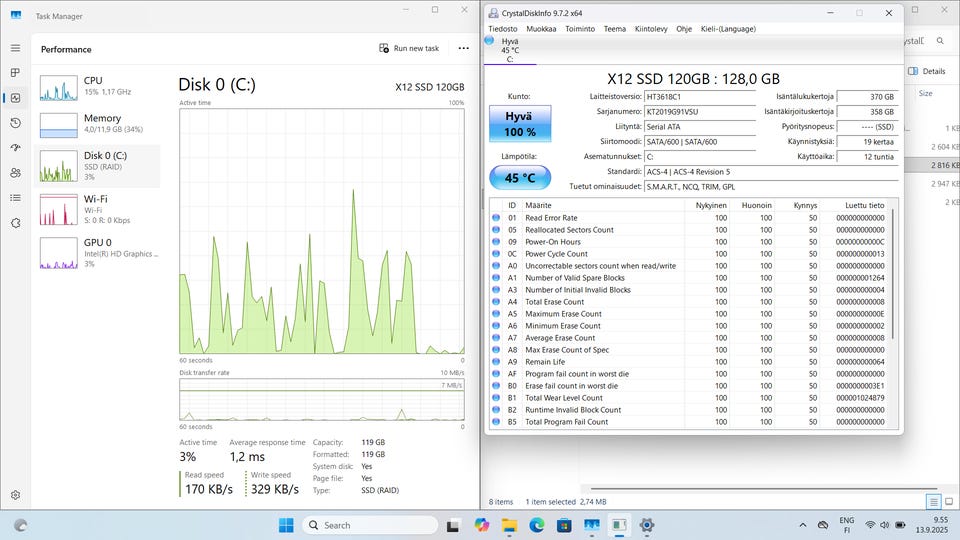This screenshot has width=960, height=540.
Task: Click status icon beside Remain Life
Action: (496, 362)
